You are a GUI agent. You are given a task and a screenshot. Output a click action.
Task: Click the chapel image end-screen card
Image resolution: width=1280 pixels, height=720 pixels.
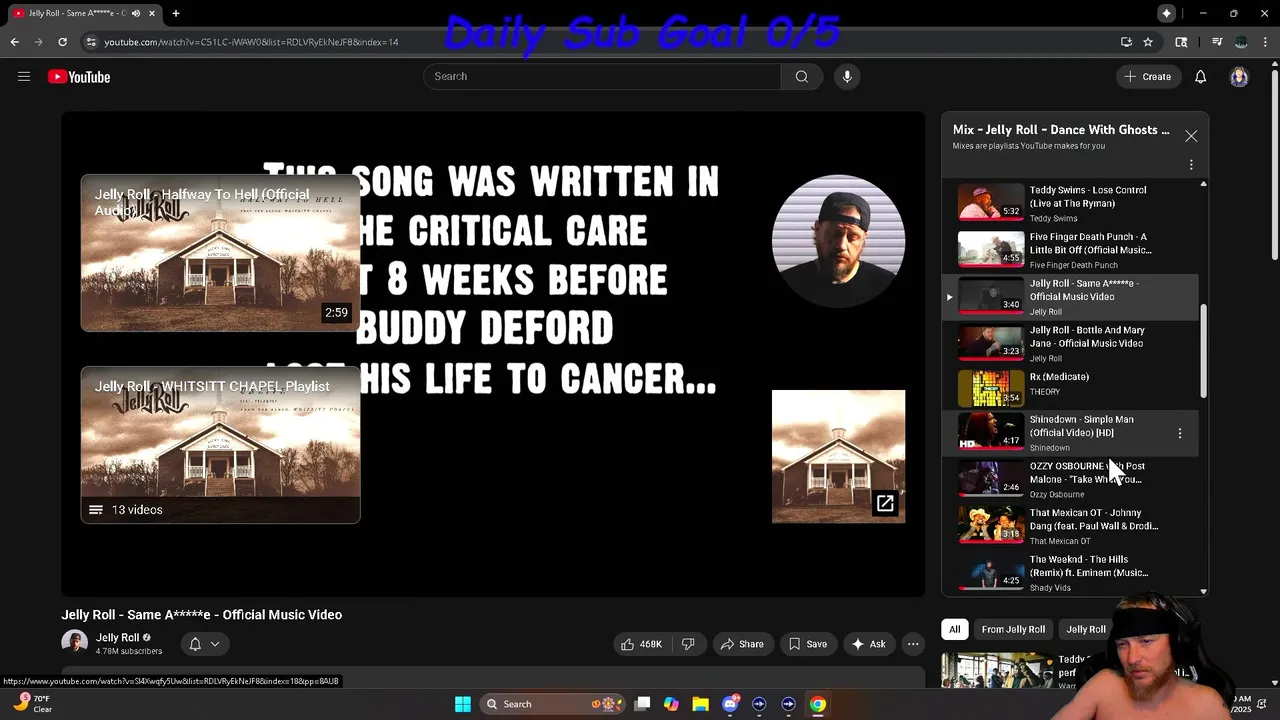tap(838, 456)
